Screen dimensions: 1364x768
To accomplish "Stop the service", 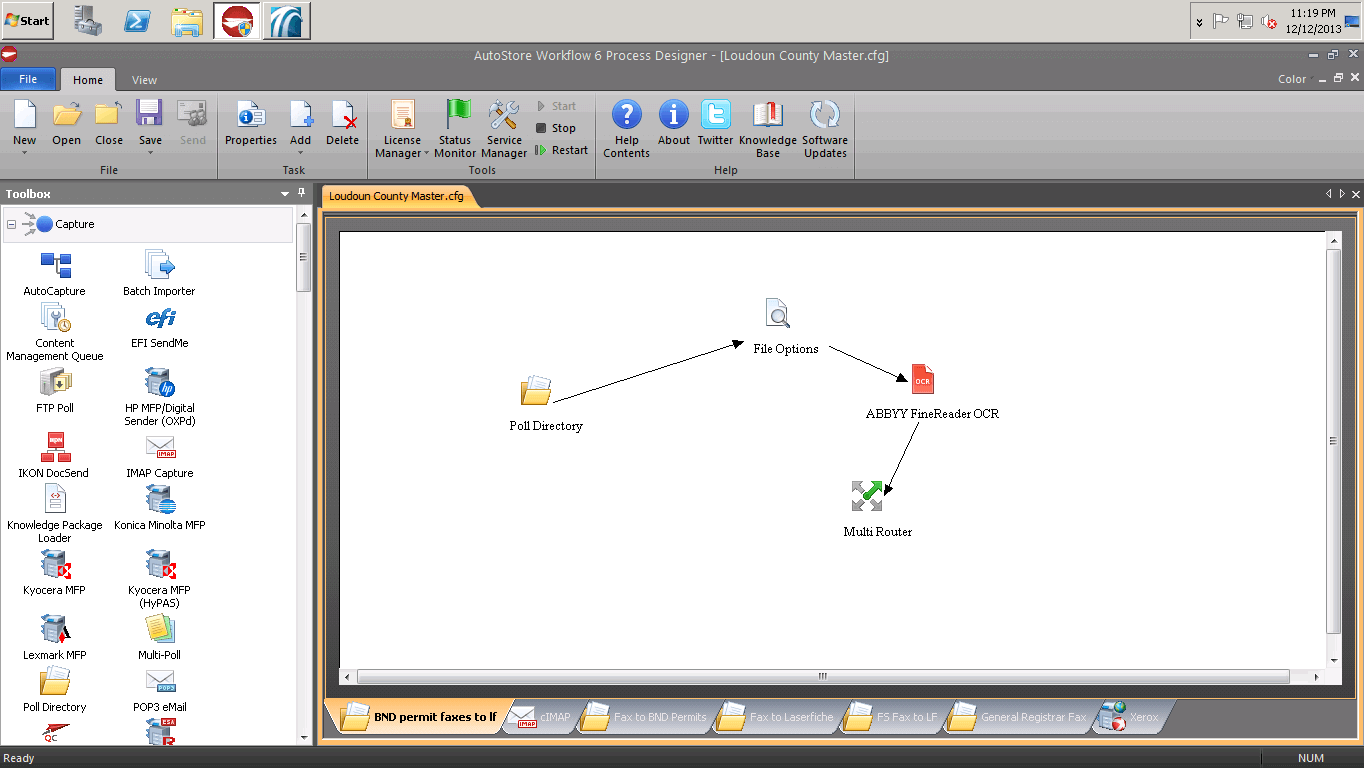I will pyautogui.click(x=556, y=128).
